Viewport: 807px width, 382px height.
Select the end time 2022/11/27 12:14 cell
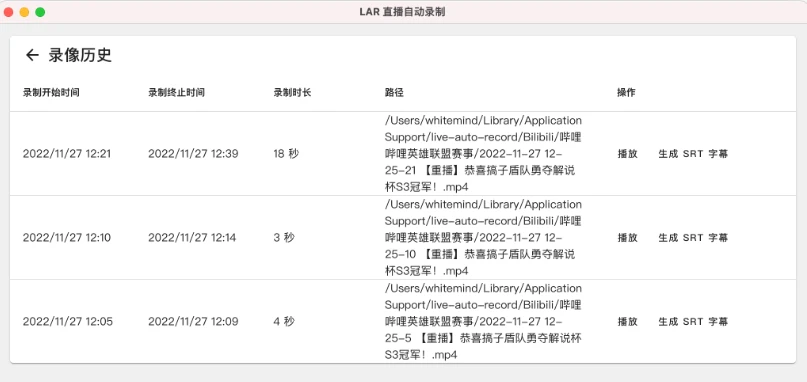point(192,238)
